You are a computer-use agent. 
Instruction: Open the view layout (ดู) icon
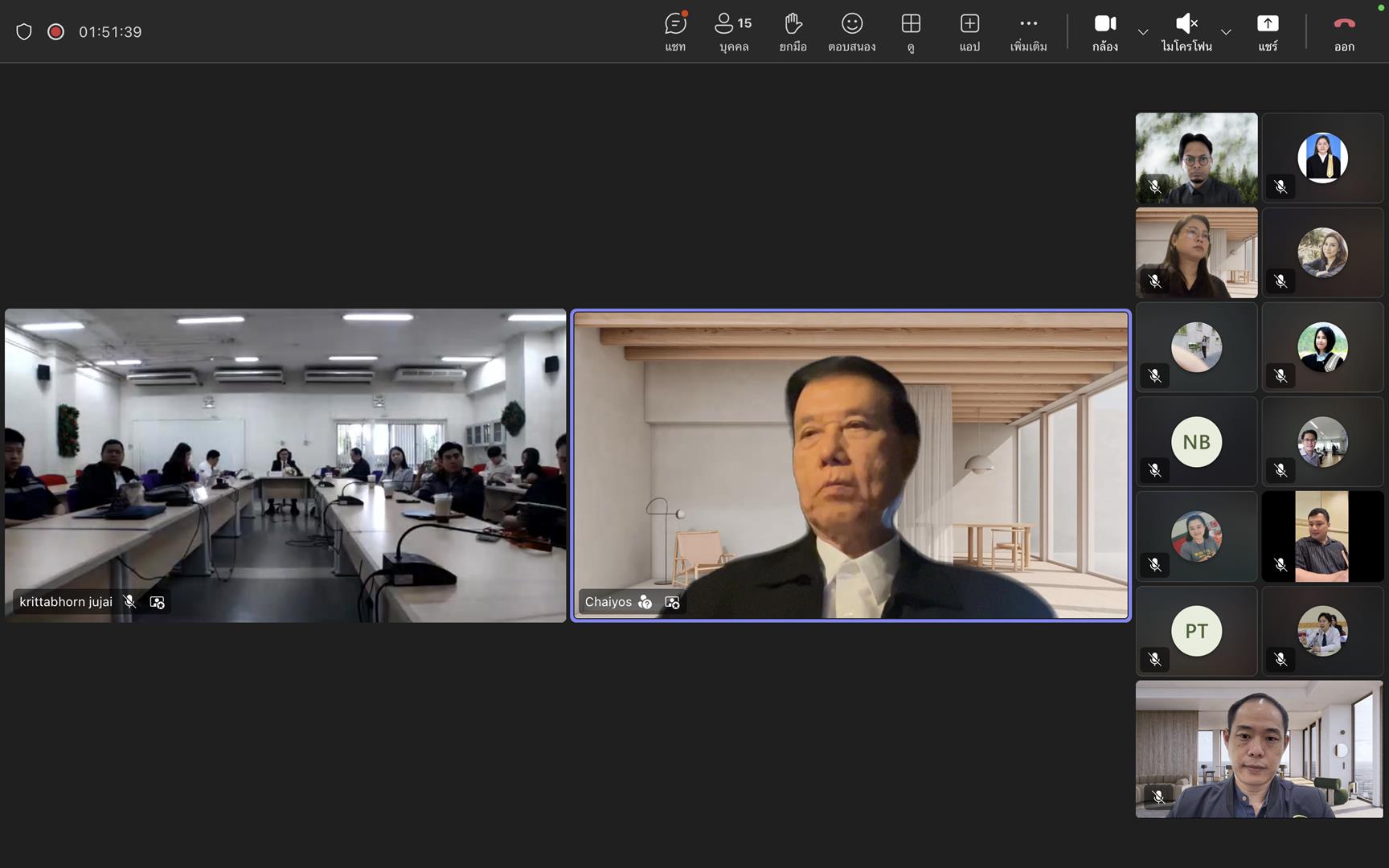click(x=911, y=24)
